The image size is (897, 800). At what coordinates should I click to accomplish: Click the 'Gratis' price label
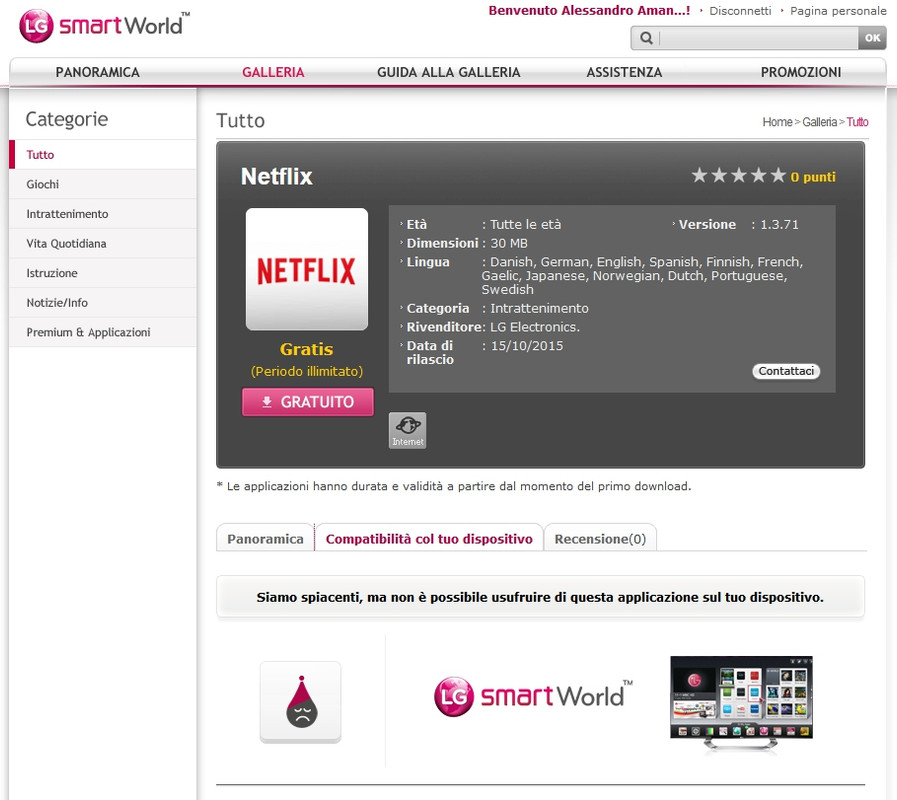click(307, 349)
